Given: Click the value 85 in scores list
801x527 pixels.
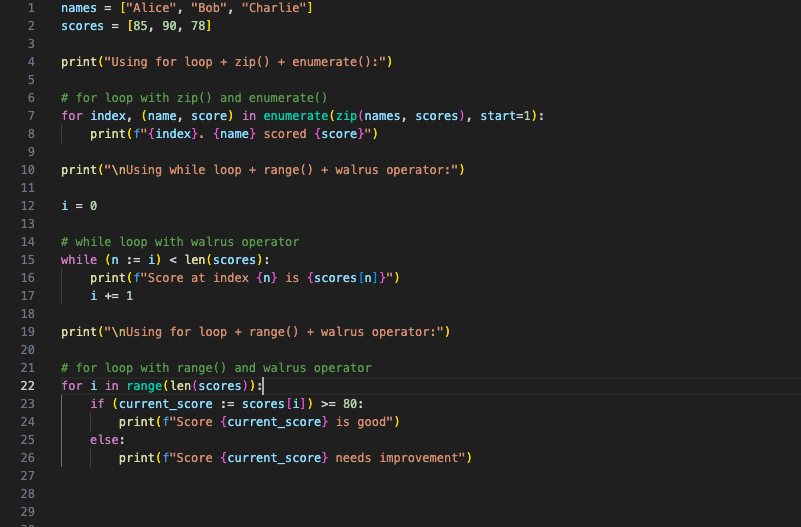Looking at the screenshot, I should tap(140, 26).
